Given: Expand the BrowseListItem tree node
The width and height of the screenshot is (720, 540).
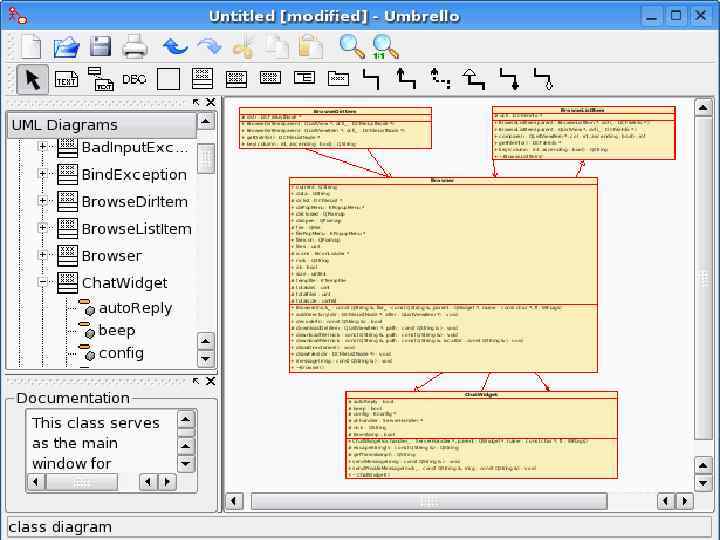Looking at the screenshot, I should (x=42, y=228).
